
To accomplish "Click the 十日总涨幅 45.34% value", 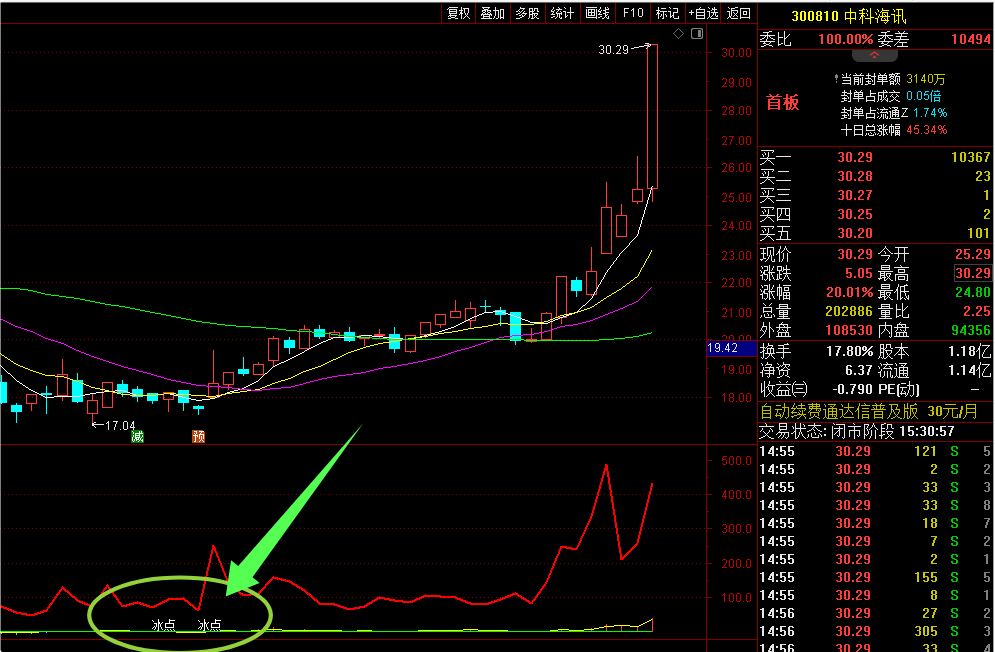I will 926,130.
